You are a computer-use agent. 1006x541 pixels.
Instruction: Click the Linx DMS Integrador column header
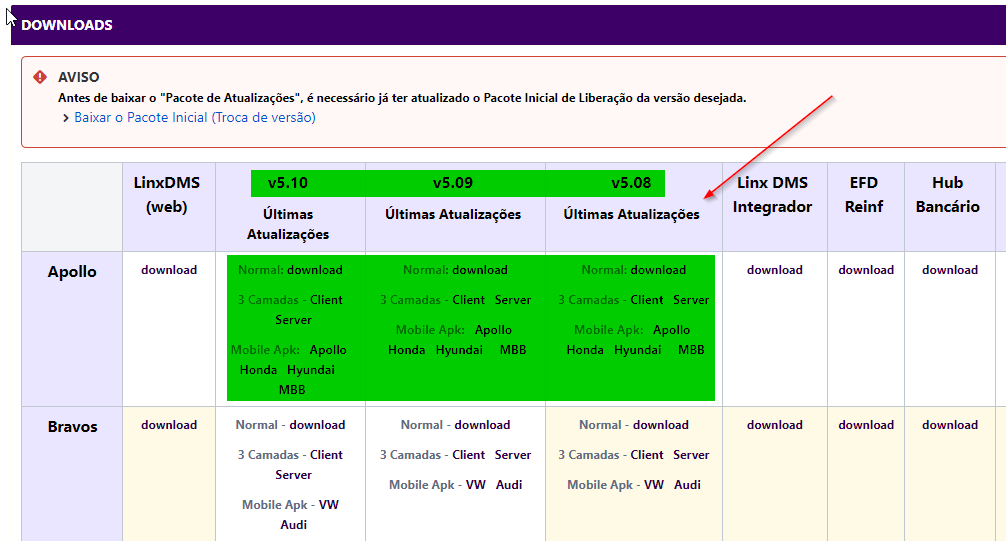point(772,194)
